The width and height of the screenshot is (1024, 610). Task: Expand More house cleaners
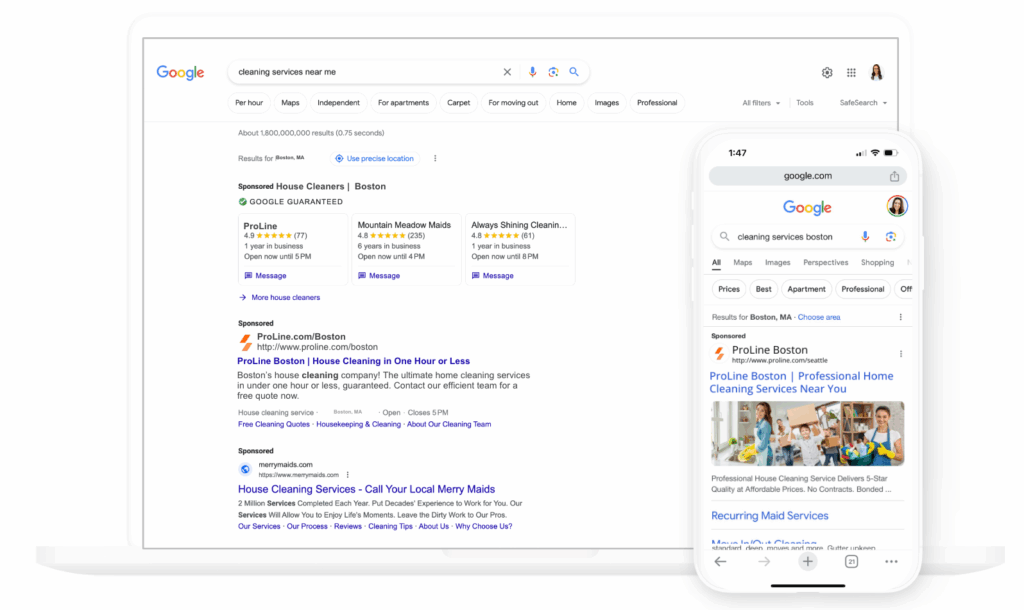click(x=280, y=297)
